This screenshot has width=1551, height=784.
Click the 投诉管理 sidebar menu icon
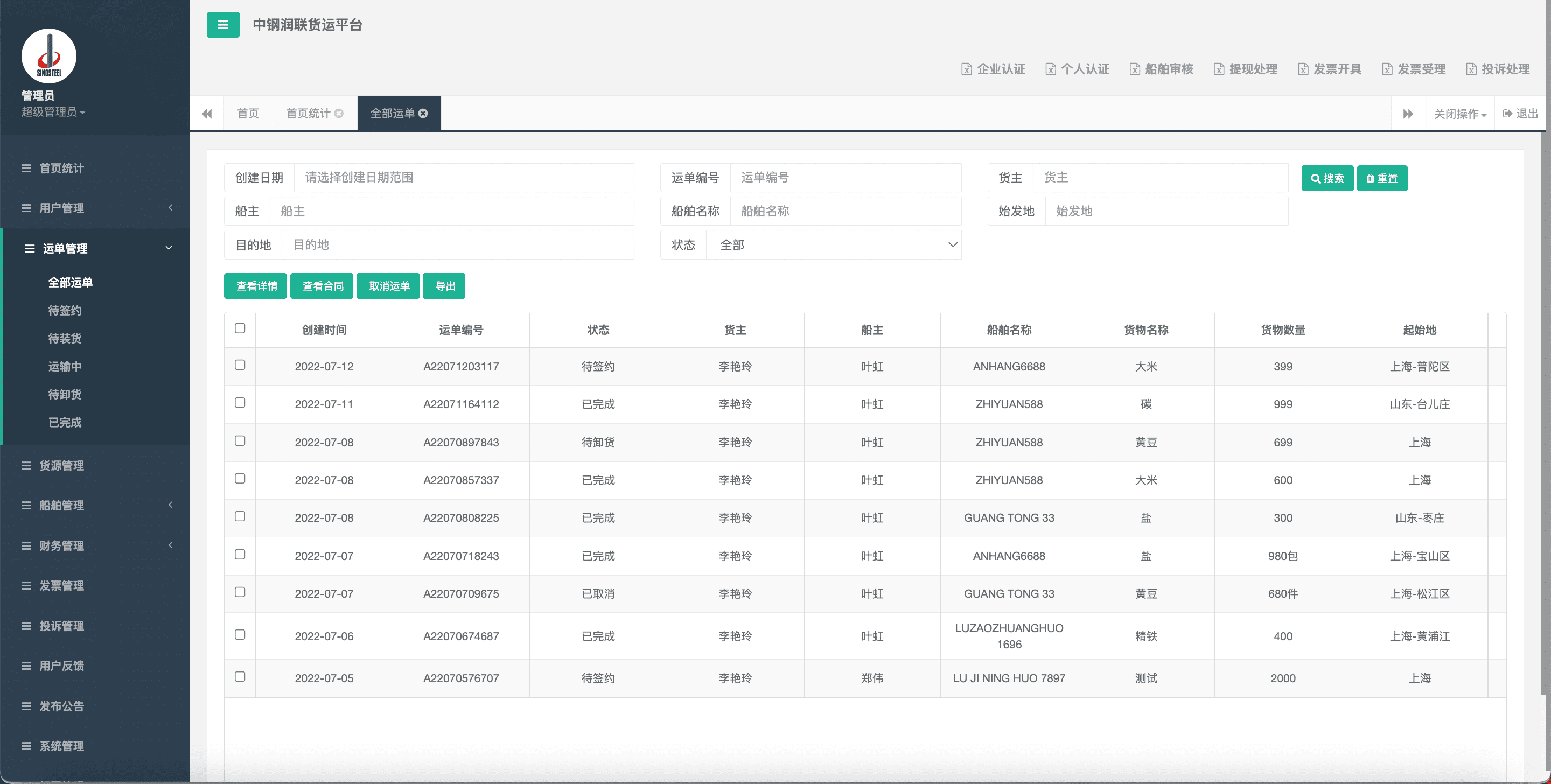click(x=26, y=626)
